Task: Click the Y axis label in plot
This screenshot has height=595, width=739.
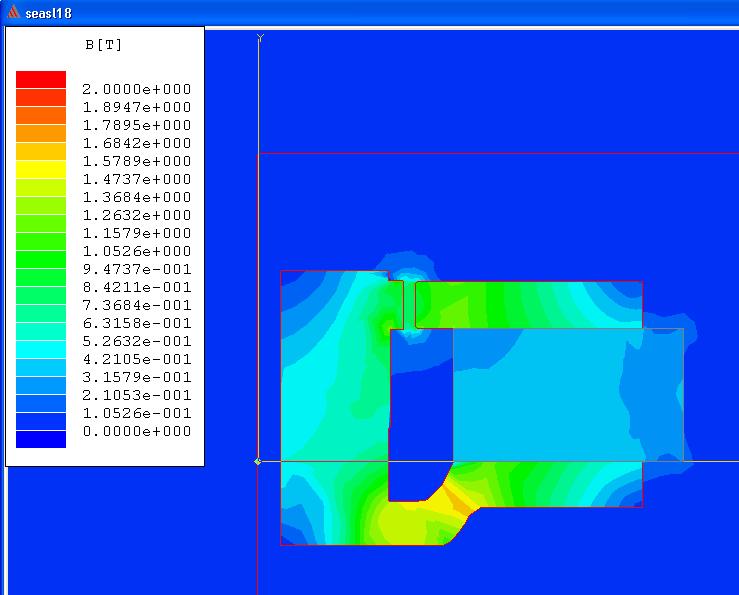Action: point(260,38)
